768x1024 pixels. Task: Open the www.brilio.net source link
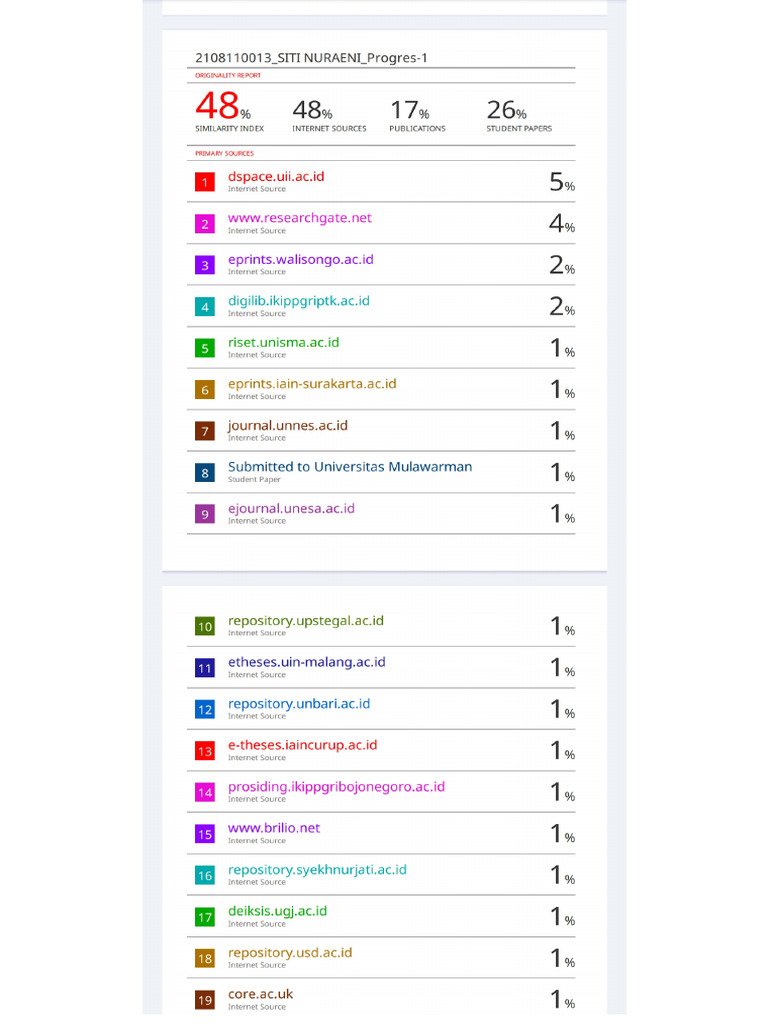point(274,828)
